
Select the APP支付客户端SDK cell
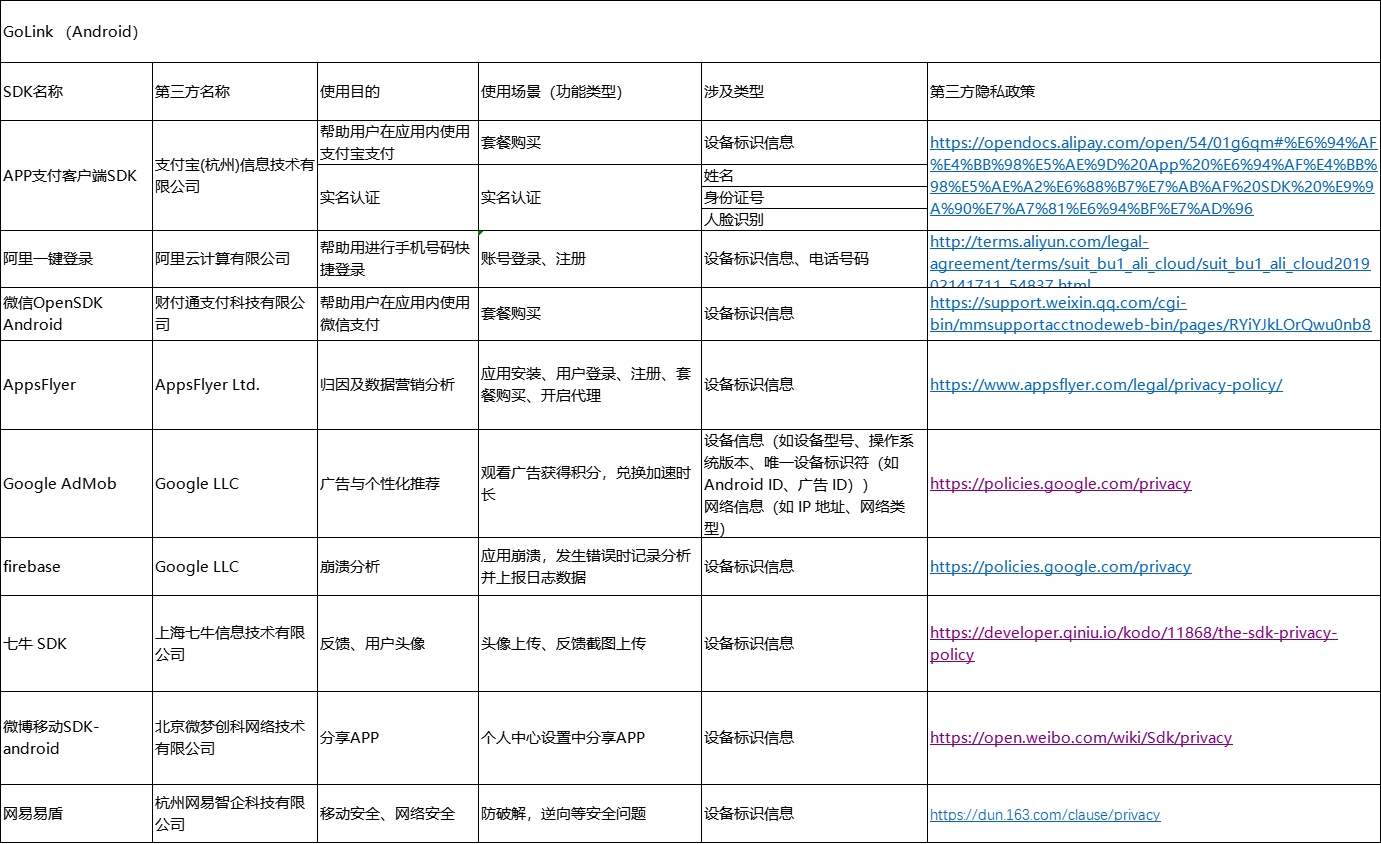70,176
